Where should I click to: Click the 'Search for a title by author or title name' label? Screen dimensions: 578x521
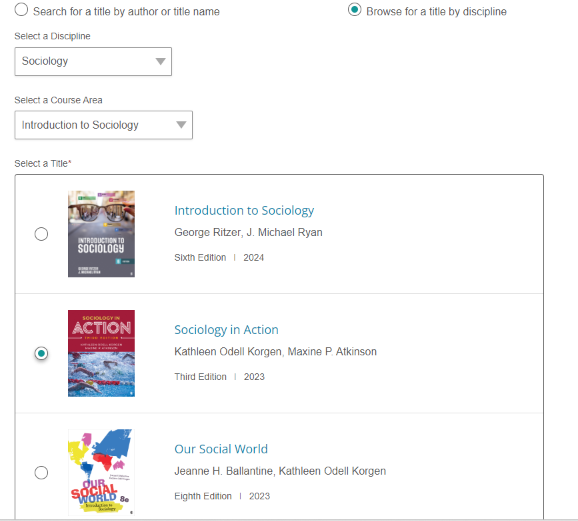point(126,12)
